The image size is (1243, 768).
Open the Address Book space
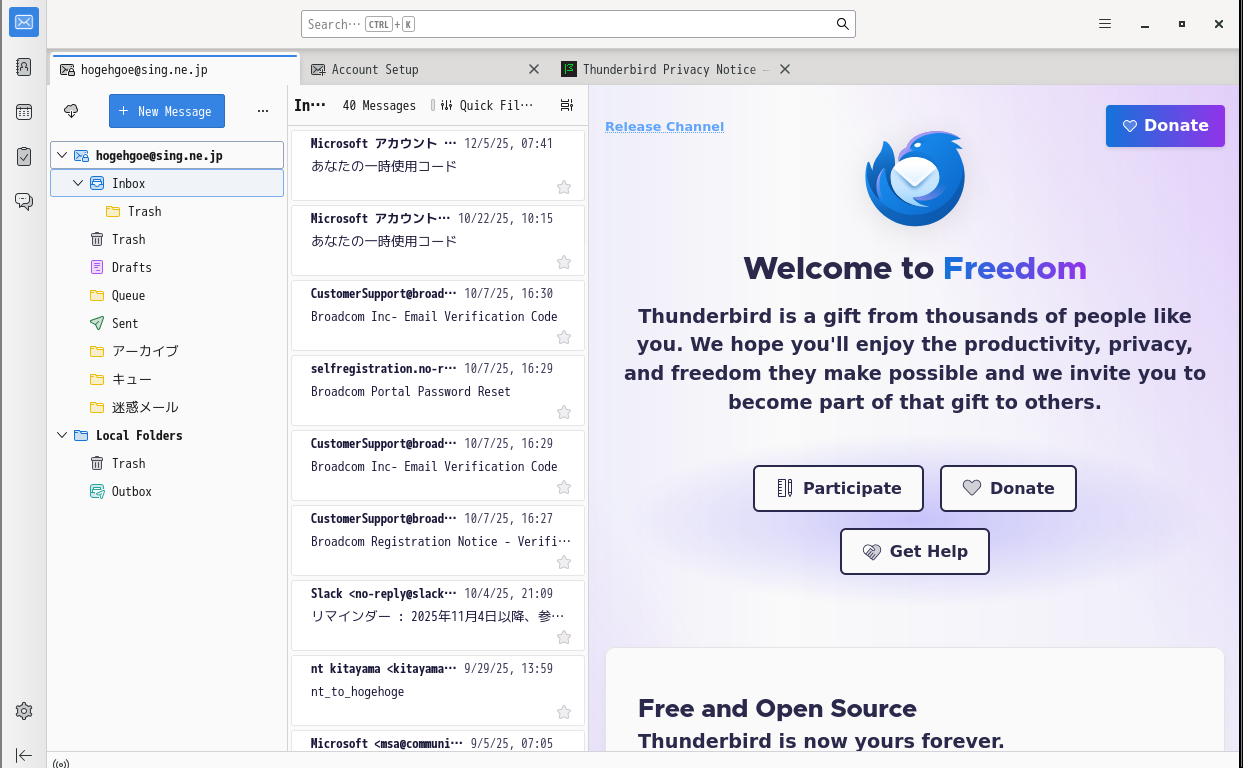point(24,67)
